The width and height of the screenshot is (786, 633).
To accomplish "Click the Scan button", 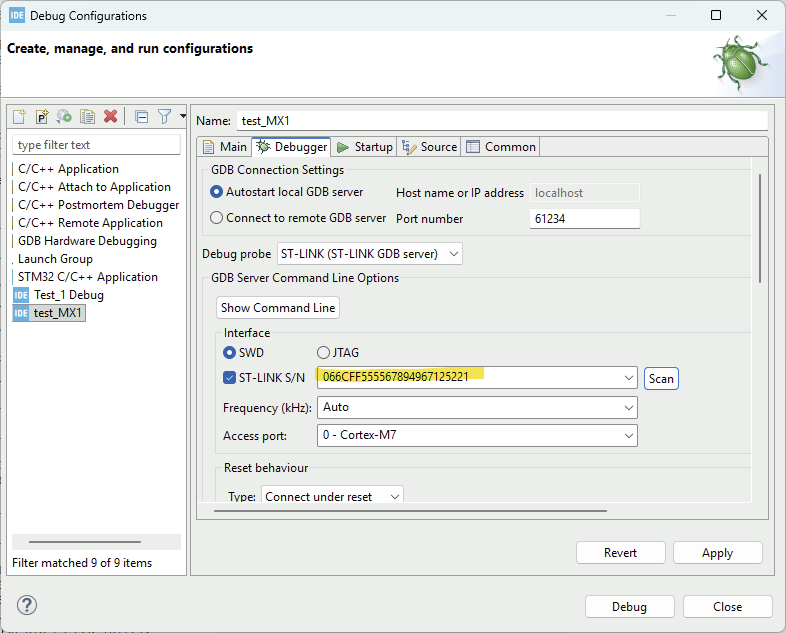I will [x=661, y=378].
